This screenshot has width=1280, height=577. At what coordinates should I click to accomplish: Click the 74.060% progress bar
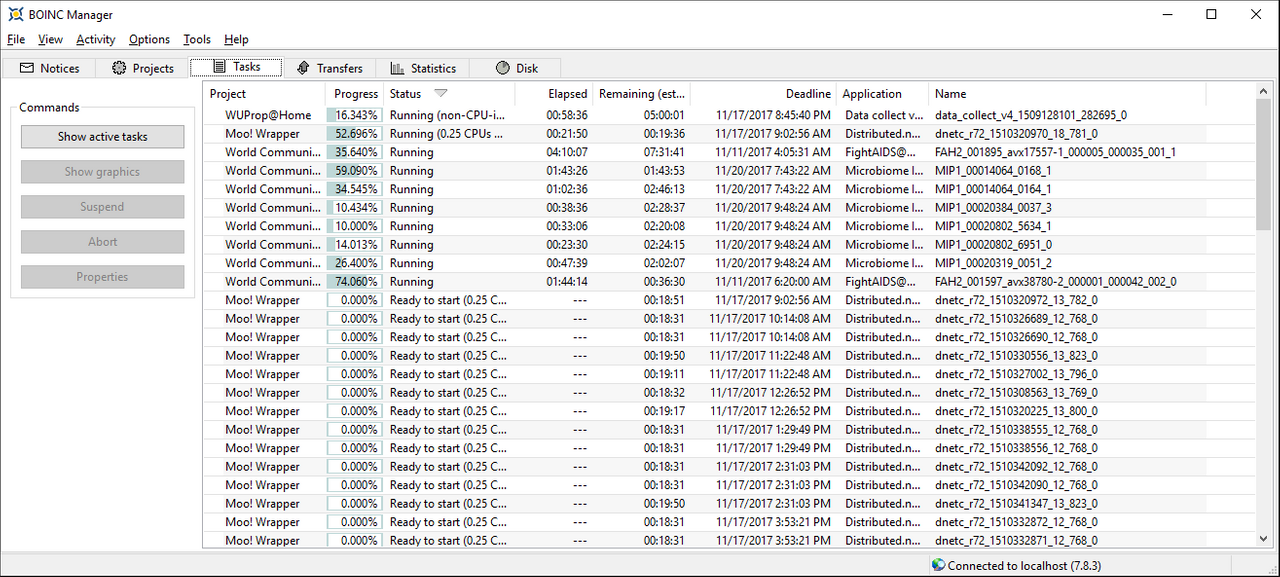(x=355, y=282)
